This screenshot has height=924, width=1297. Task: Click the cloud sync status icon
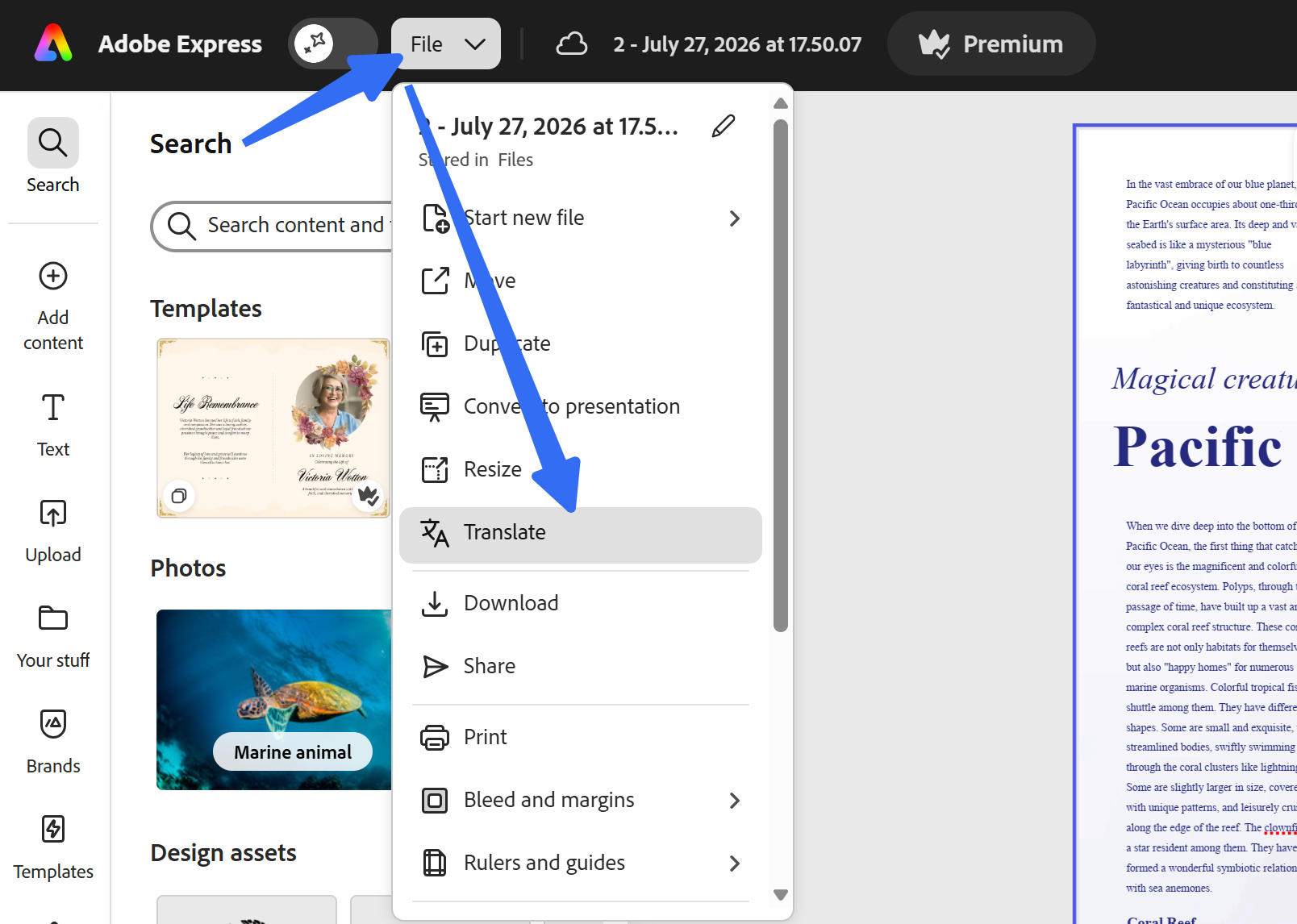point(571,44)
